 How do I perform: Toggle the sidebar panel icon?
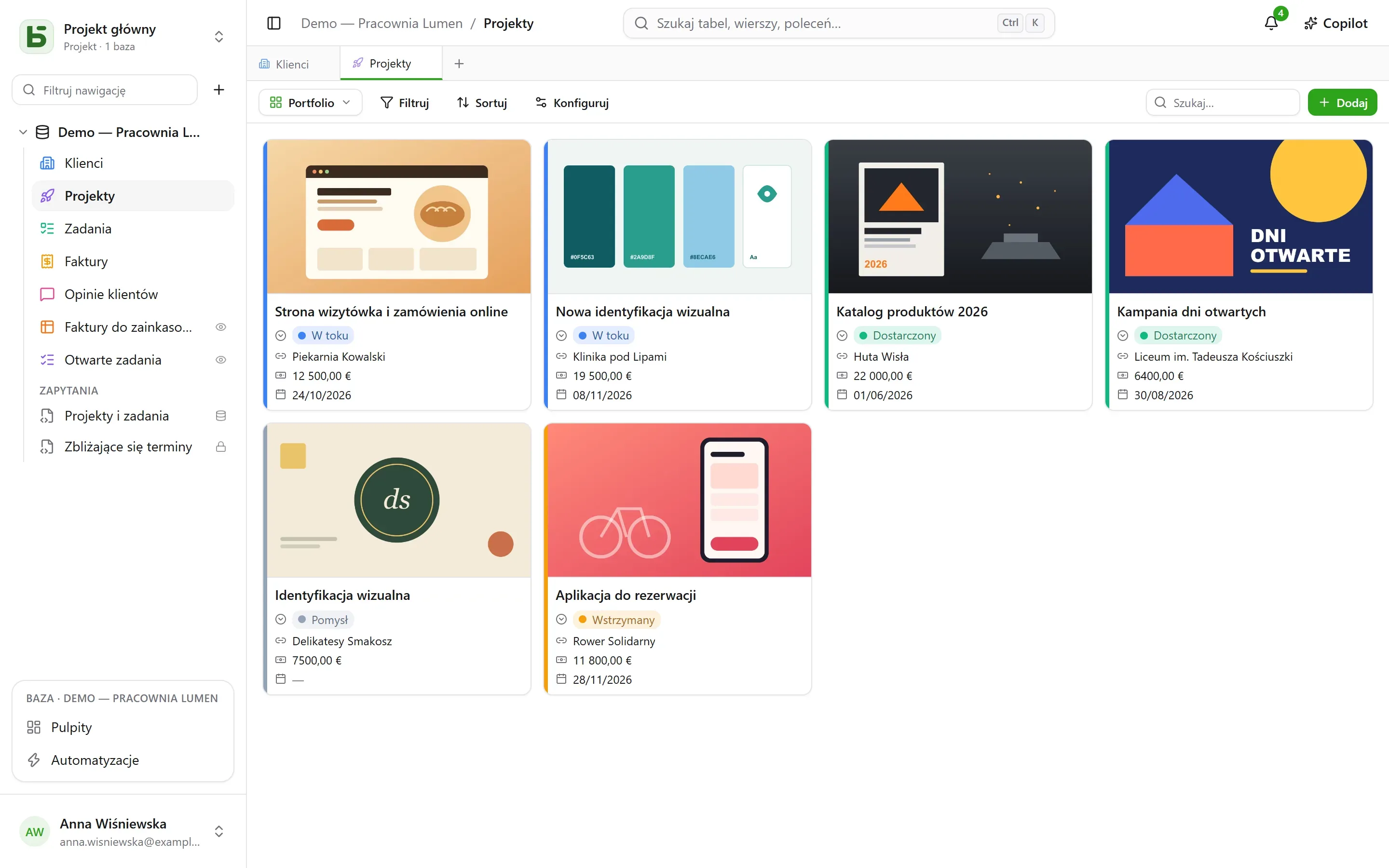tap(274, 23)
